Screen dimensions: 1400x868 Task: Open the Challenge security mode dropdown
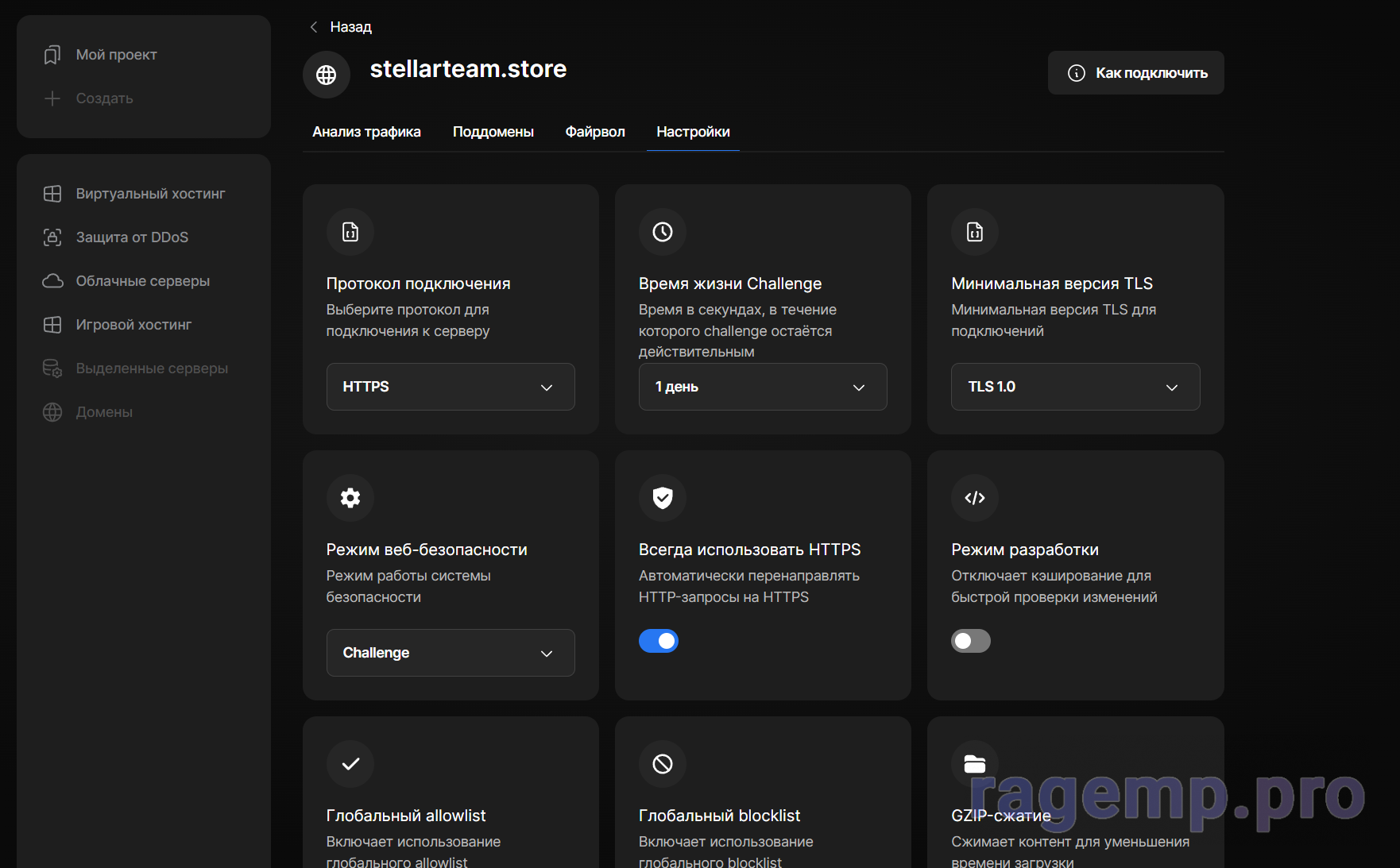(x=451, y=653)
